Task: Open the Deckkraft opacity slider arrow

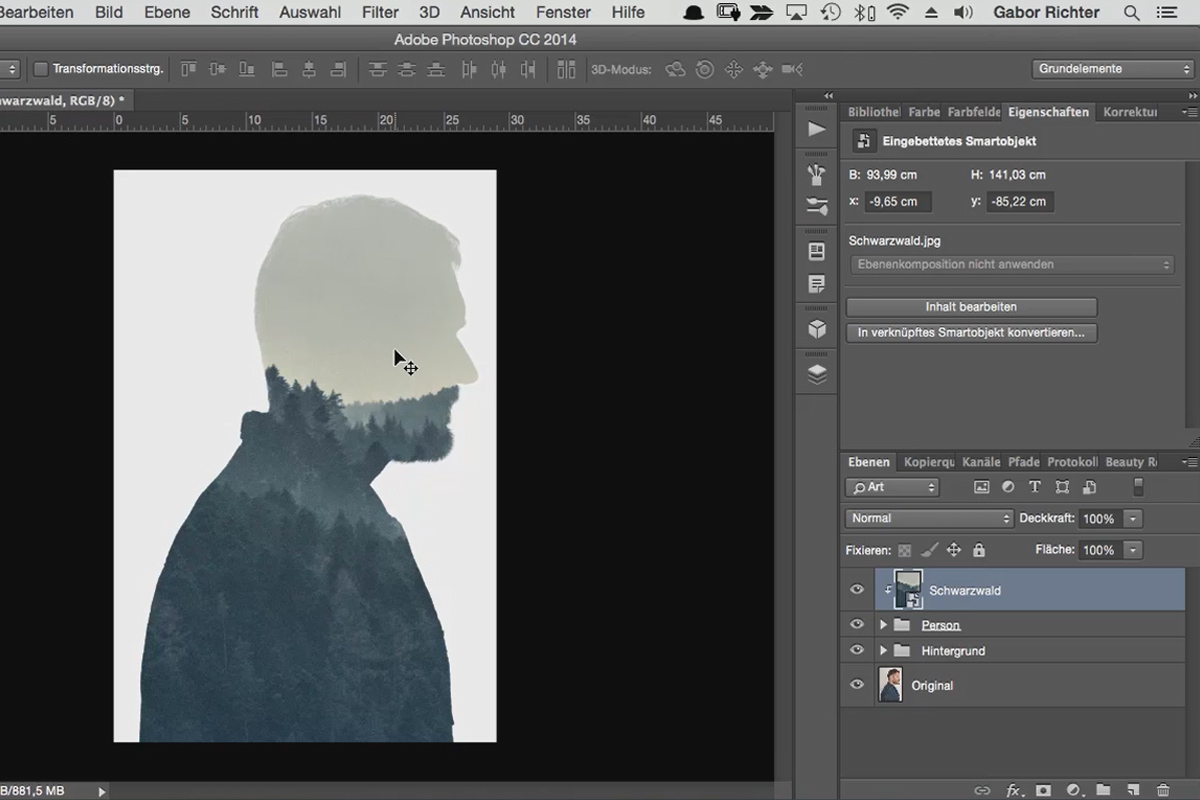Action: point(1133,519)
